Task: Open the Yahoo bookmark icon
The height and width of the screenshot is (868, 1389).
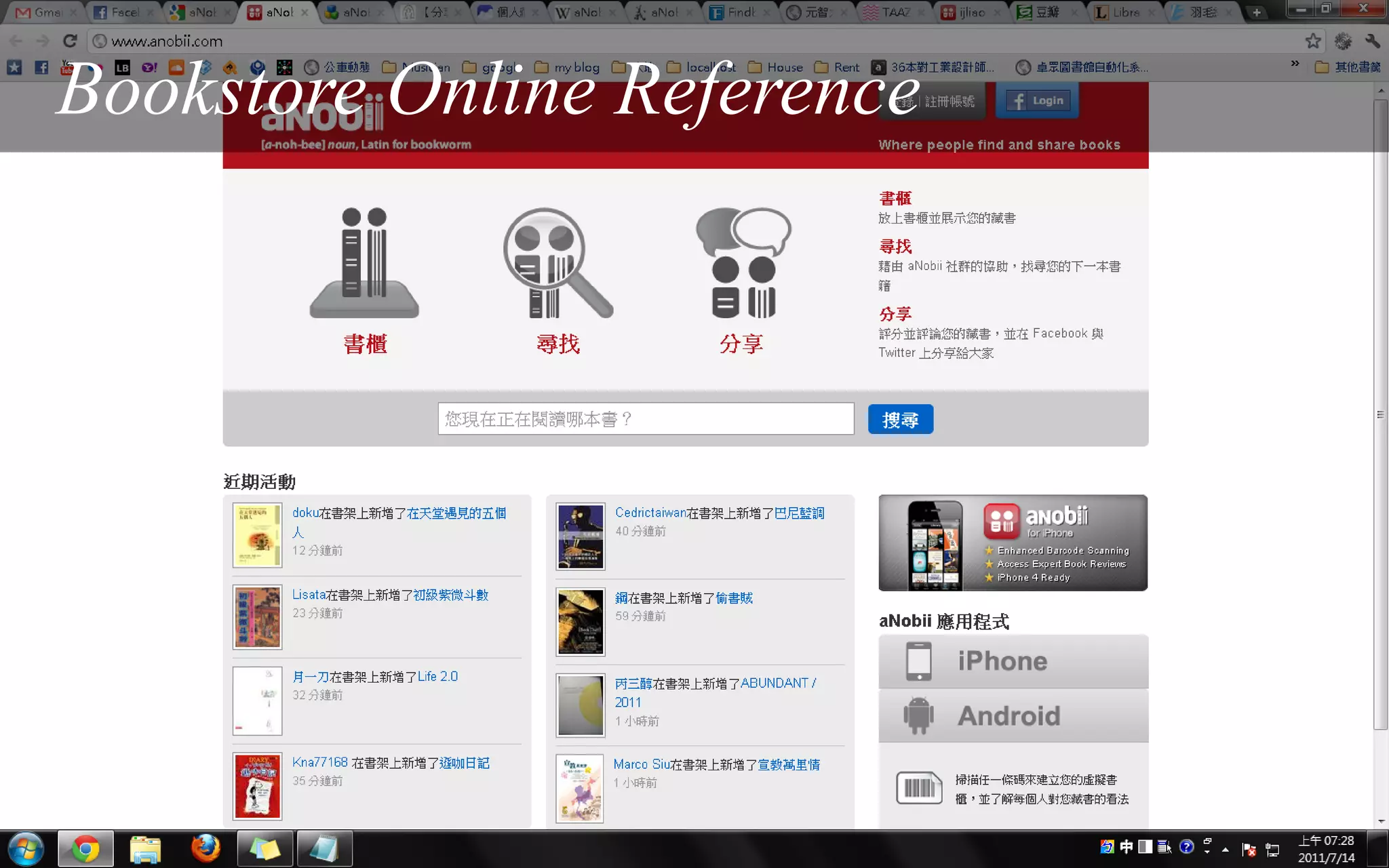Action: pos(149,67)
